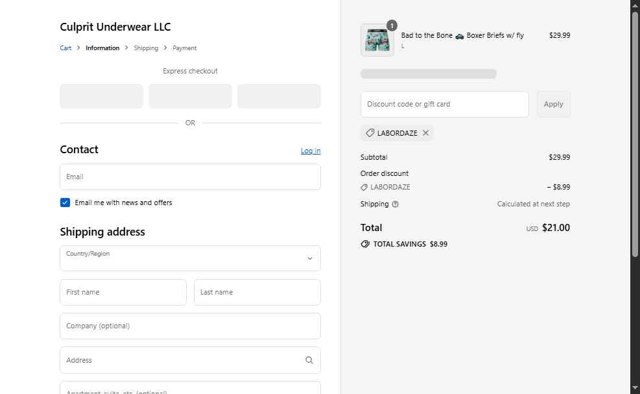Click the Apply discount button

(553, 104)
